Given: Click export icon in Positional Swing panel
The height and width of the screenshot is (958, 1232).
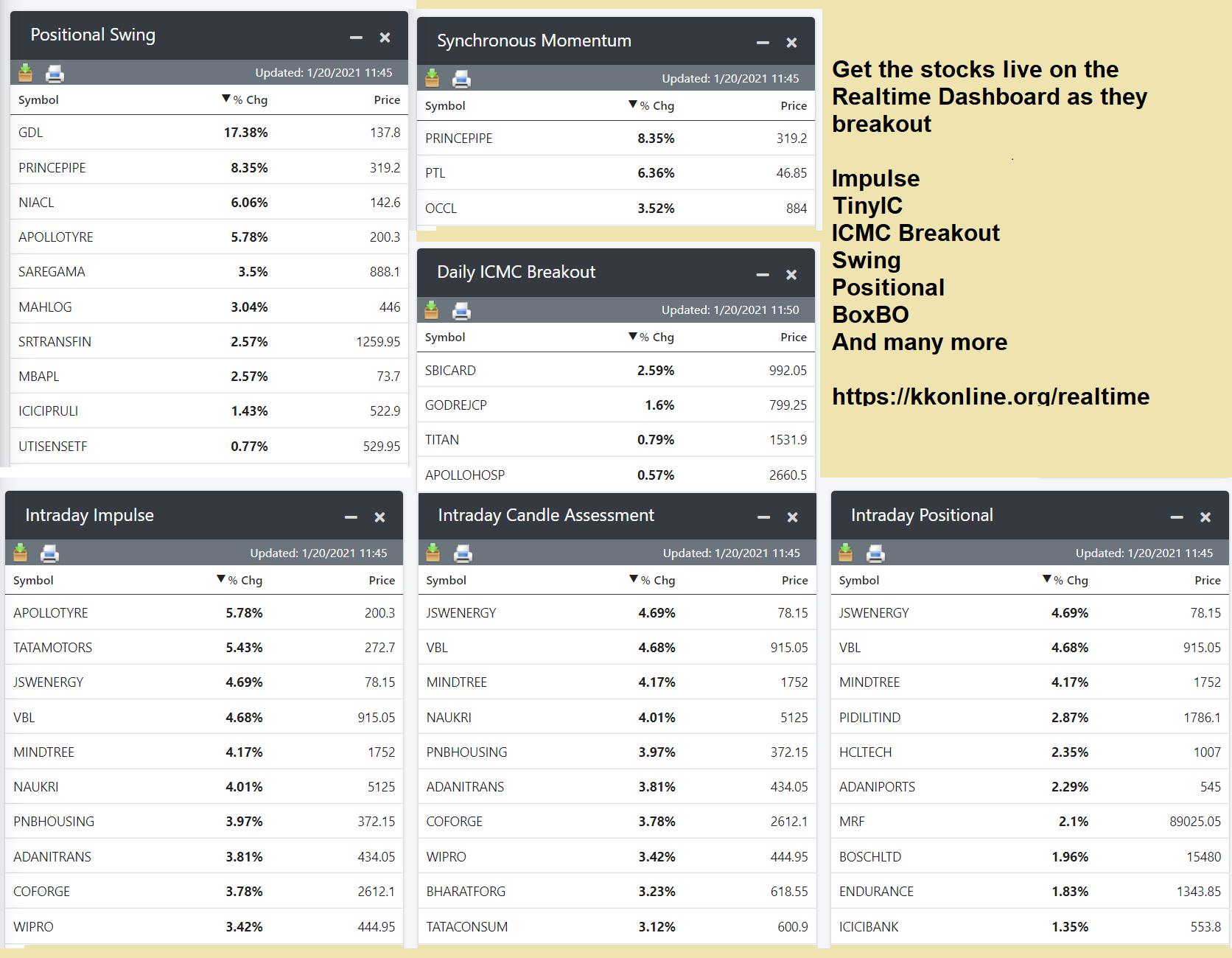Looking at the screenshot, I should click(x=25, y=72).
